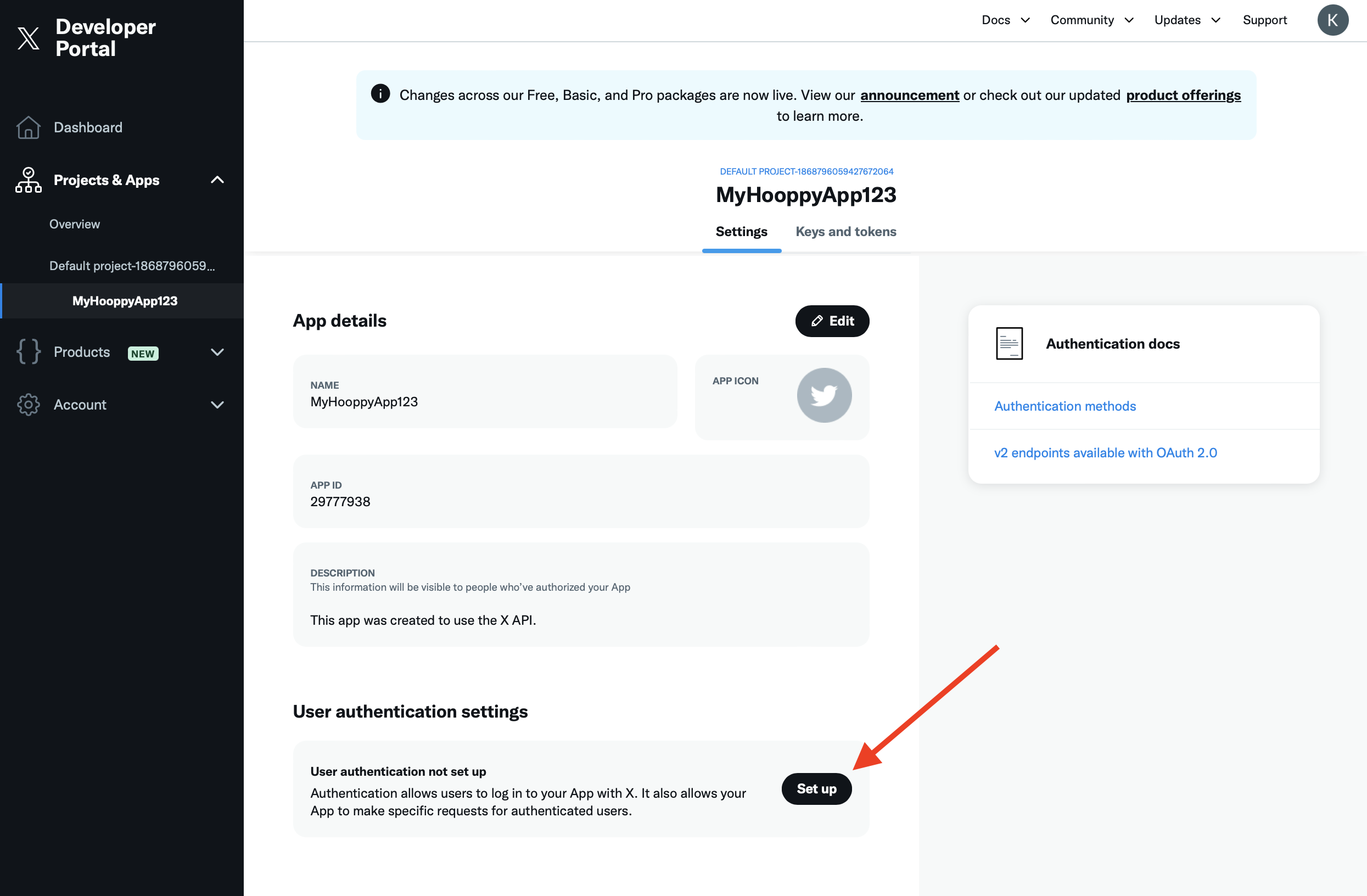Click the Projects & Apps hierarchy icon
1367x896 pixels.
pos(28,180)
